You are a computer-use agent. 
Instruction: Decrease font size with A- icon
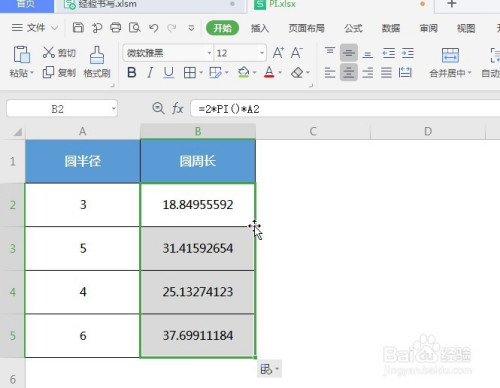click(x=297, y=53)
